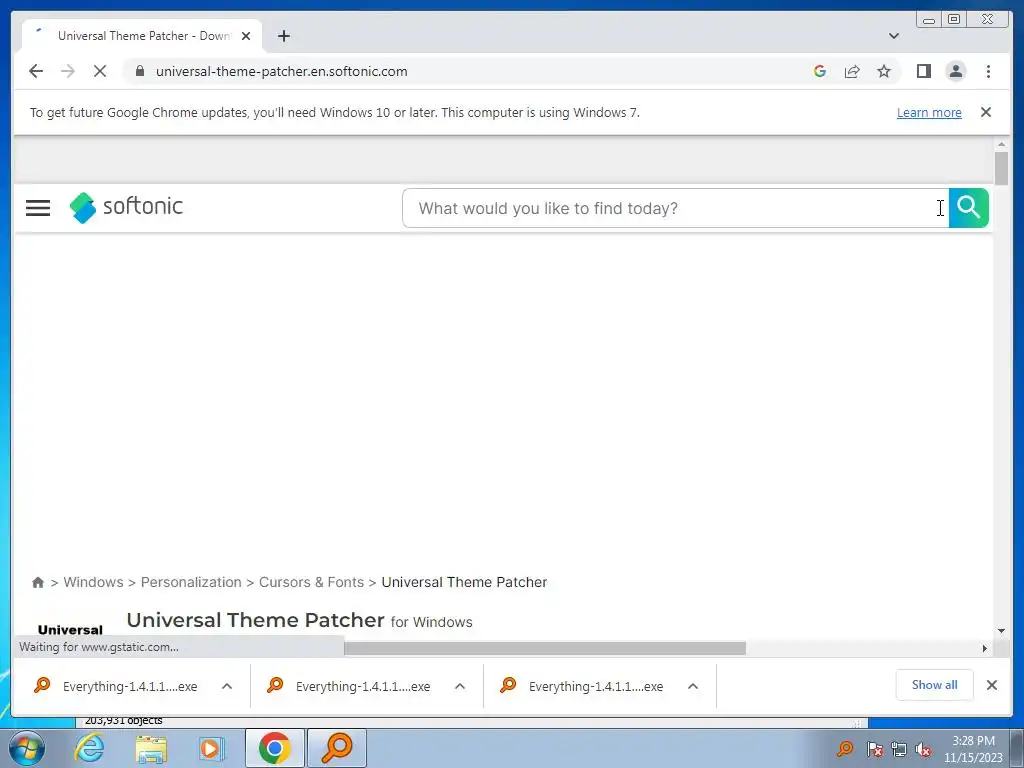The width and height of the screenshot is (1024, 768).
Task: Click the scroll down arrow
Action: (x=1001, y=631)
